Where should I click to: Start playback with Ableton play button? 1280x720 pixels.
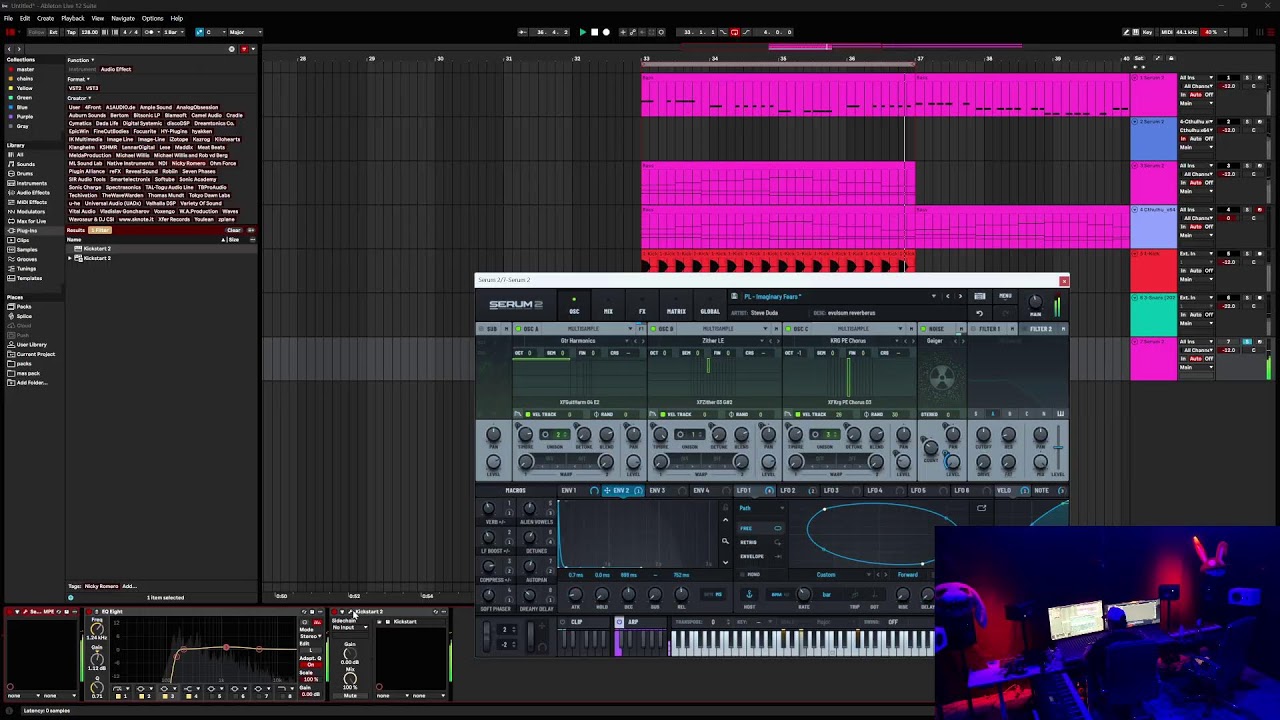(582, 32)
